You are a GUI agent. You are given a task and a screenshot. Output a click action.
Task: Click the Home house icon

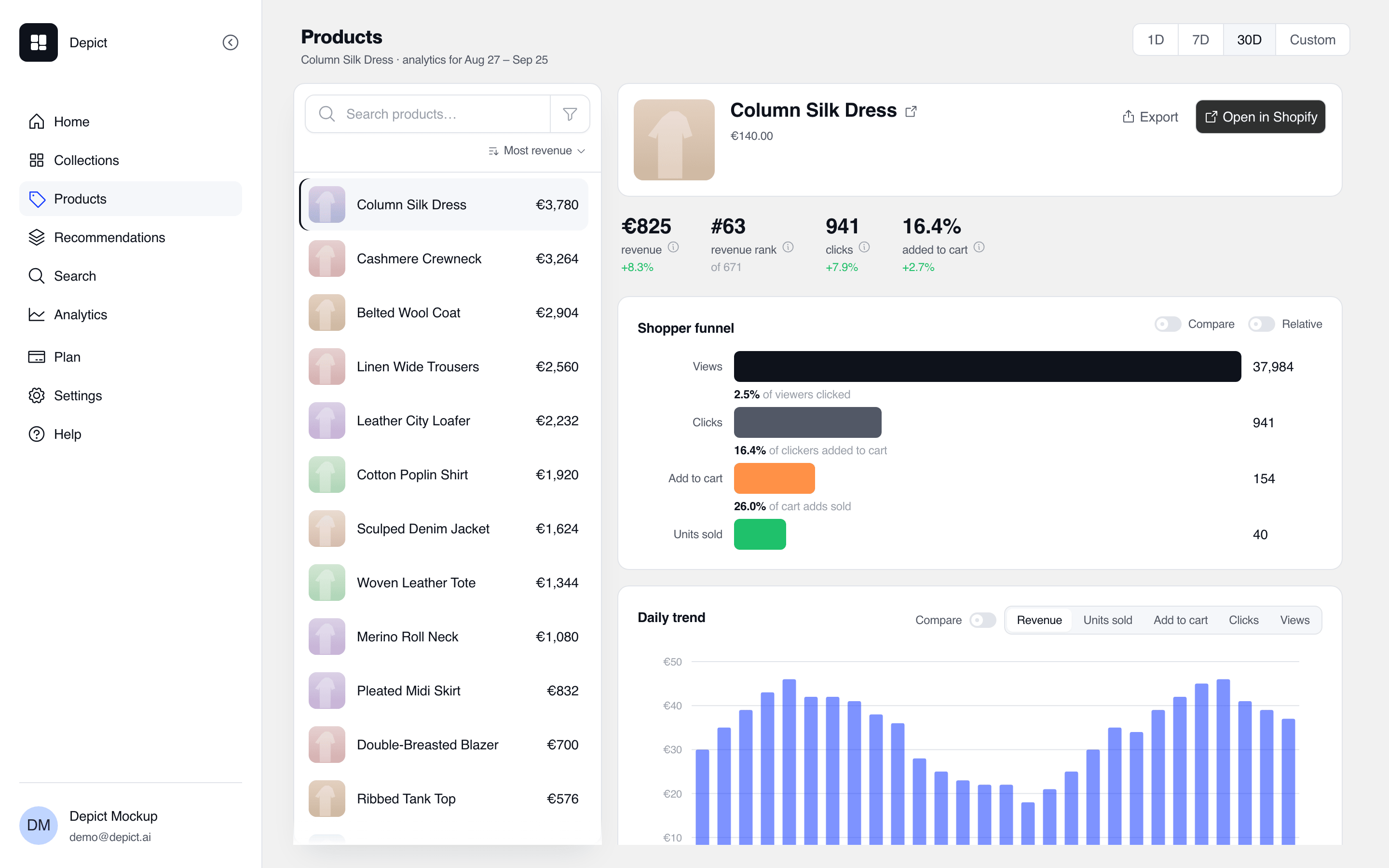(37, 122)
